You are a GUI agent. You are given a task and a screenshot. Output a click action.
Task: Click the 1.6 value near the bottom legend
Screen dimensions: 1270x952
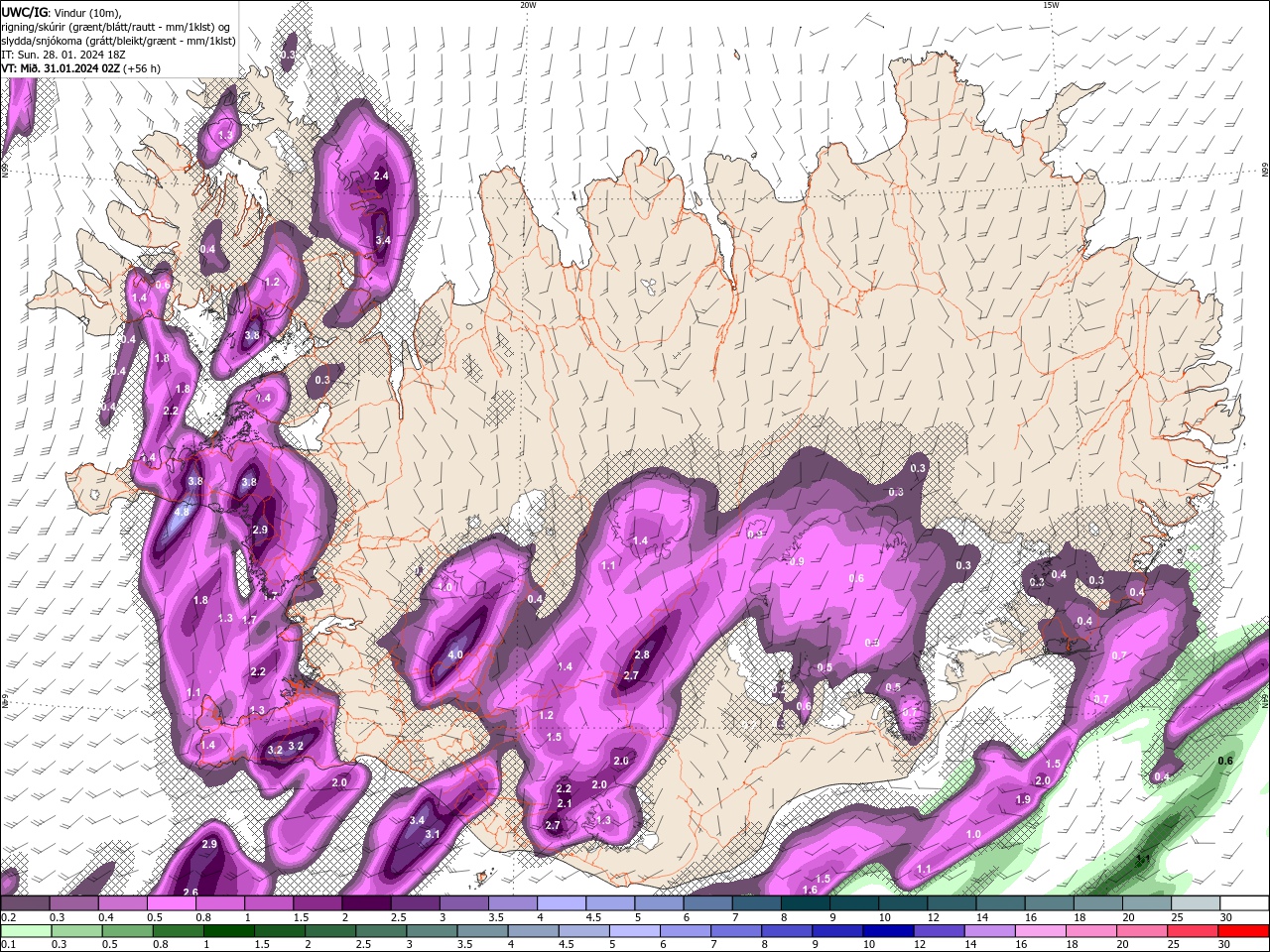point(810,890)
